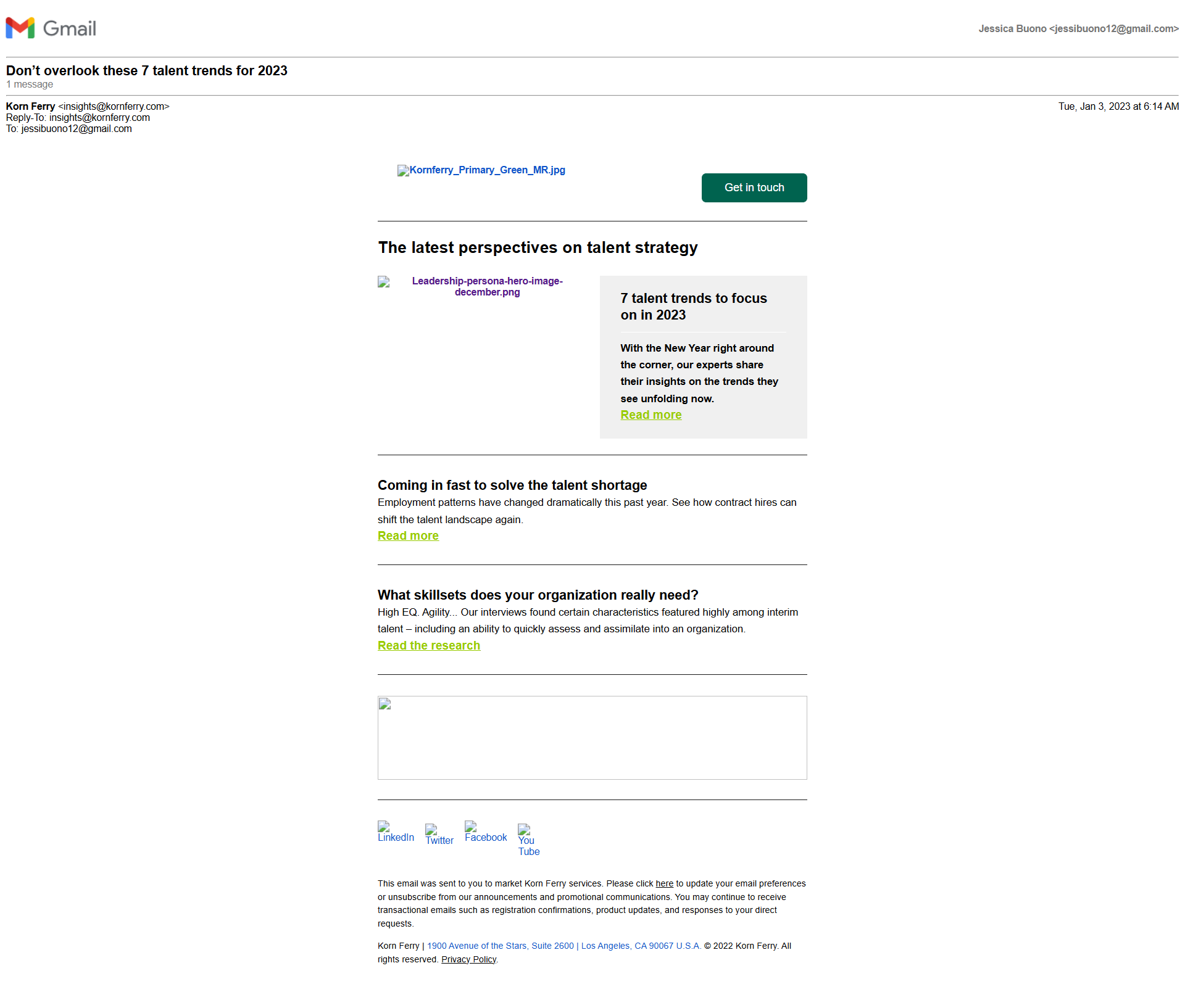
Task: Click 'here' to update email preferences
Action: (x=664, y=884)
